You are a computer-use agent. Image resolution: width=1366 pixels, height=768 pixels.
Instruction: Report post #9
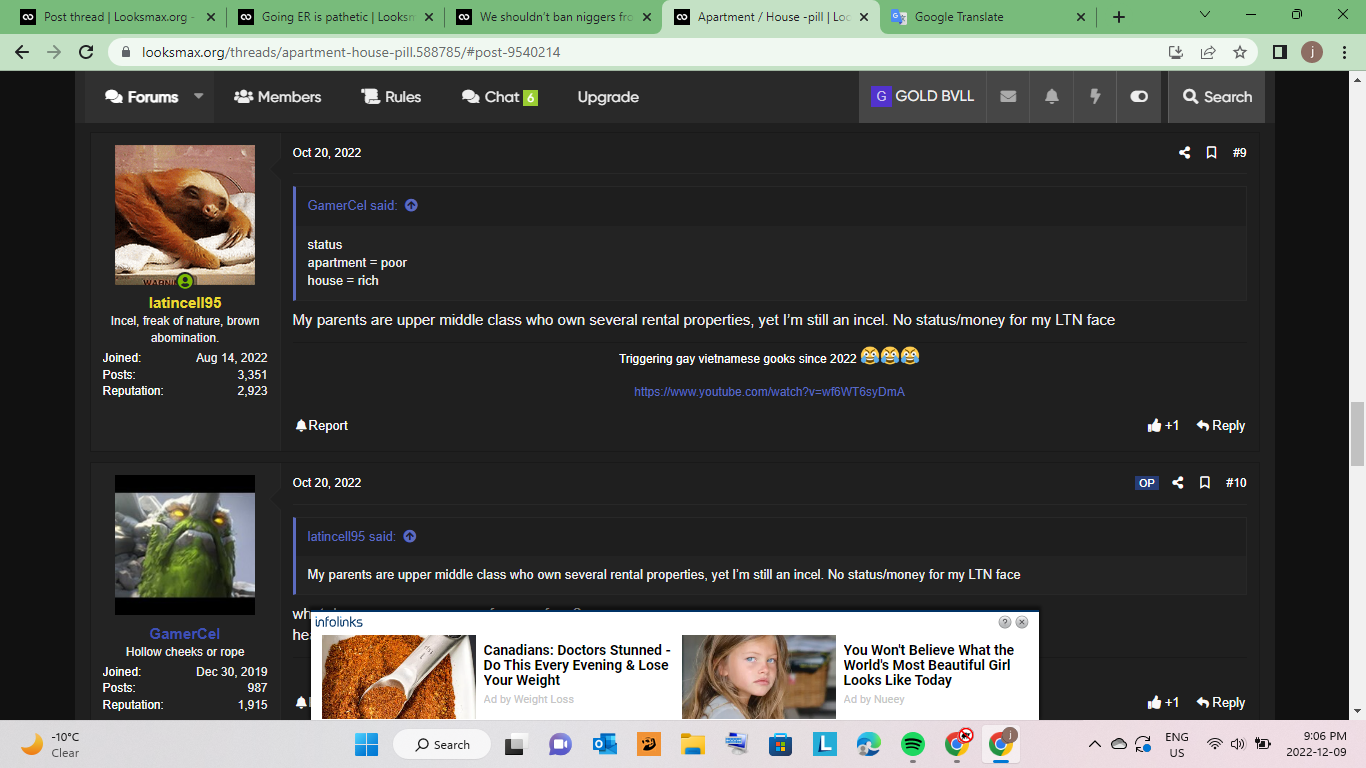coord(322,425)
